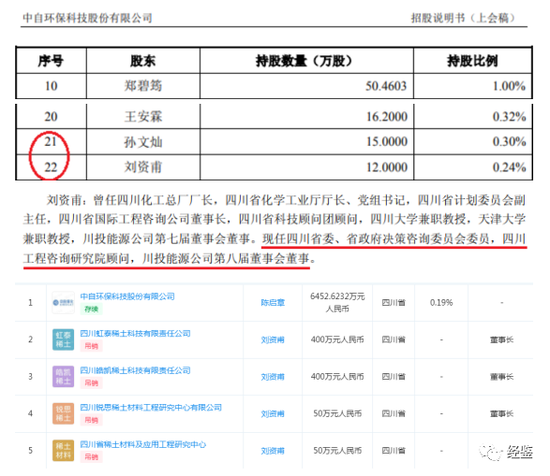The image size is (550, 476).
Task: Click the 持股数量（万股） column header
Action: tap(304, 61)
